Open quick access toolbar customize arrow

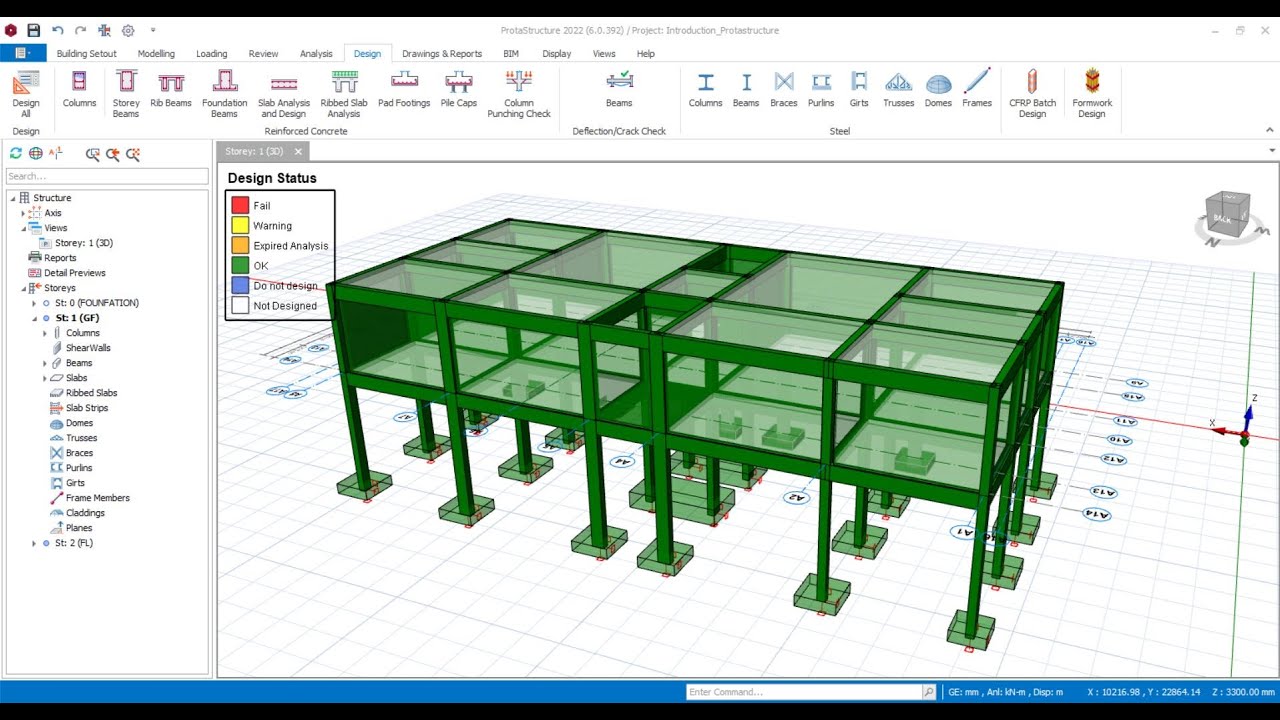click(x=153, y=30)
